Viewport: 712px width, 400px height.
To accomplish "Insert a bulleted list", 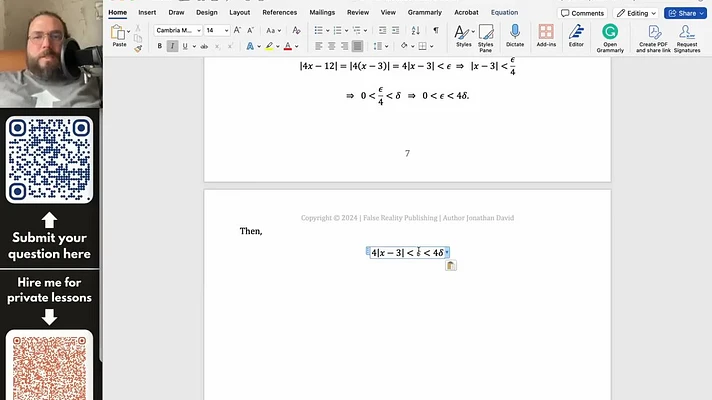I will [x=318, y=30].
